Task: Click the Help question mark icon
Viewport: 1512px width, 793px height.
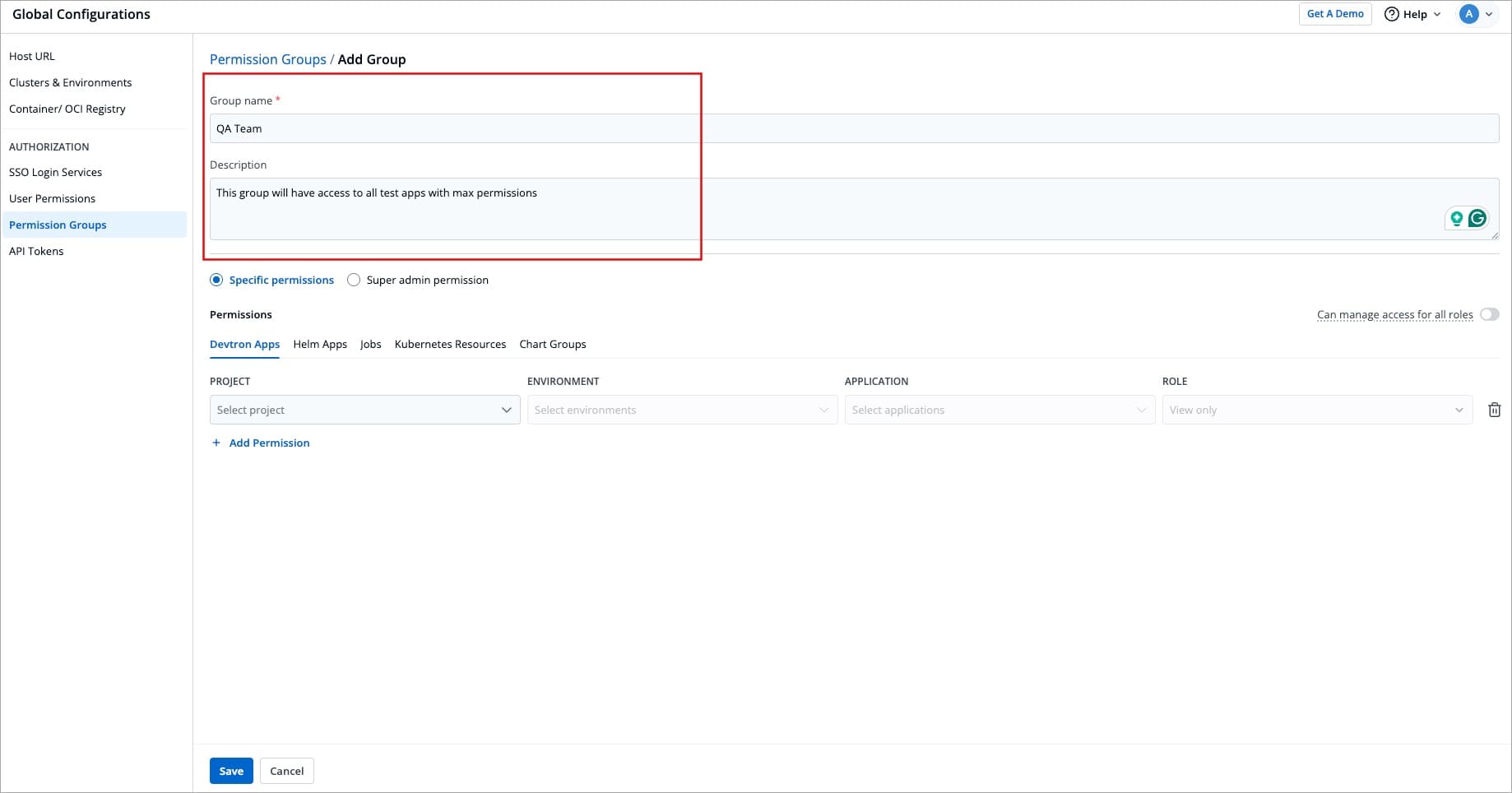Action: [1392, 14]
